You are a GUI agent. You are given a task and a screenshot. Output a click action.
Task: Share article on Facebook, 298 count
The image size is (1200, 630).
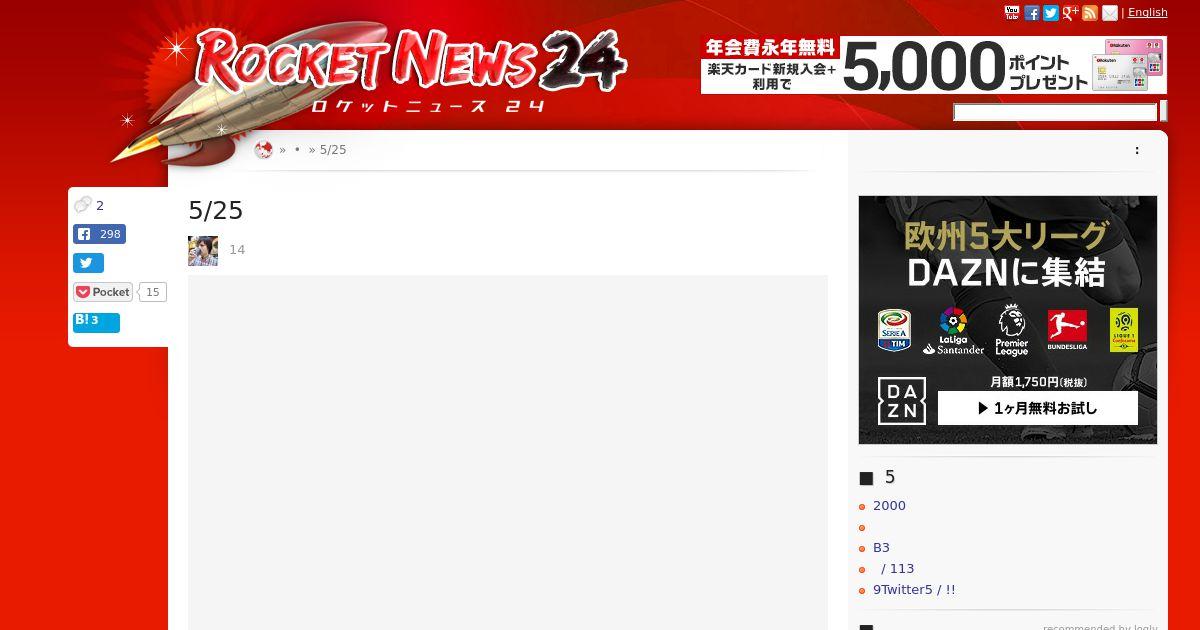(x=99, y=234)
